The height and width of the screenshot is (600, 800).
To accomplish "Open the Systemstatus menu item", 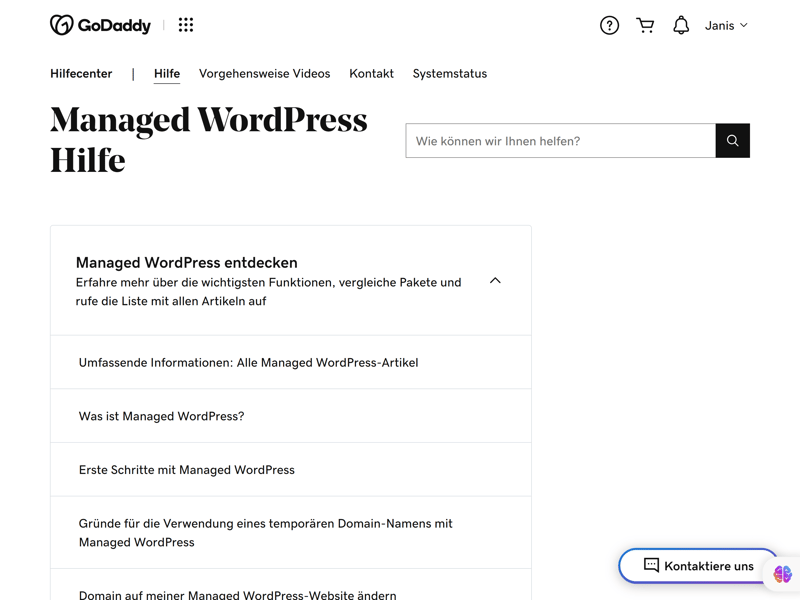I will [450, 74].
